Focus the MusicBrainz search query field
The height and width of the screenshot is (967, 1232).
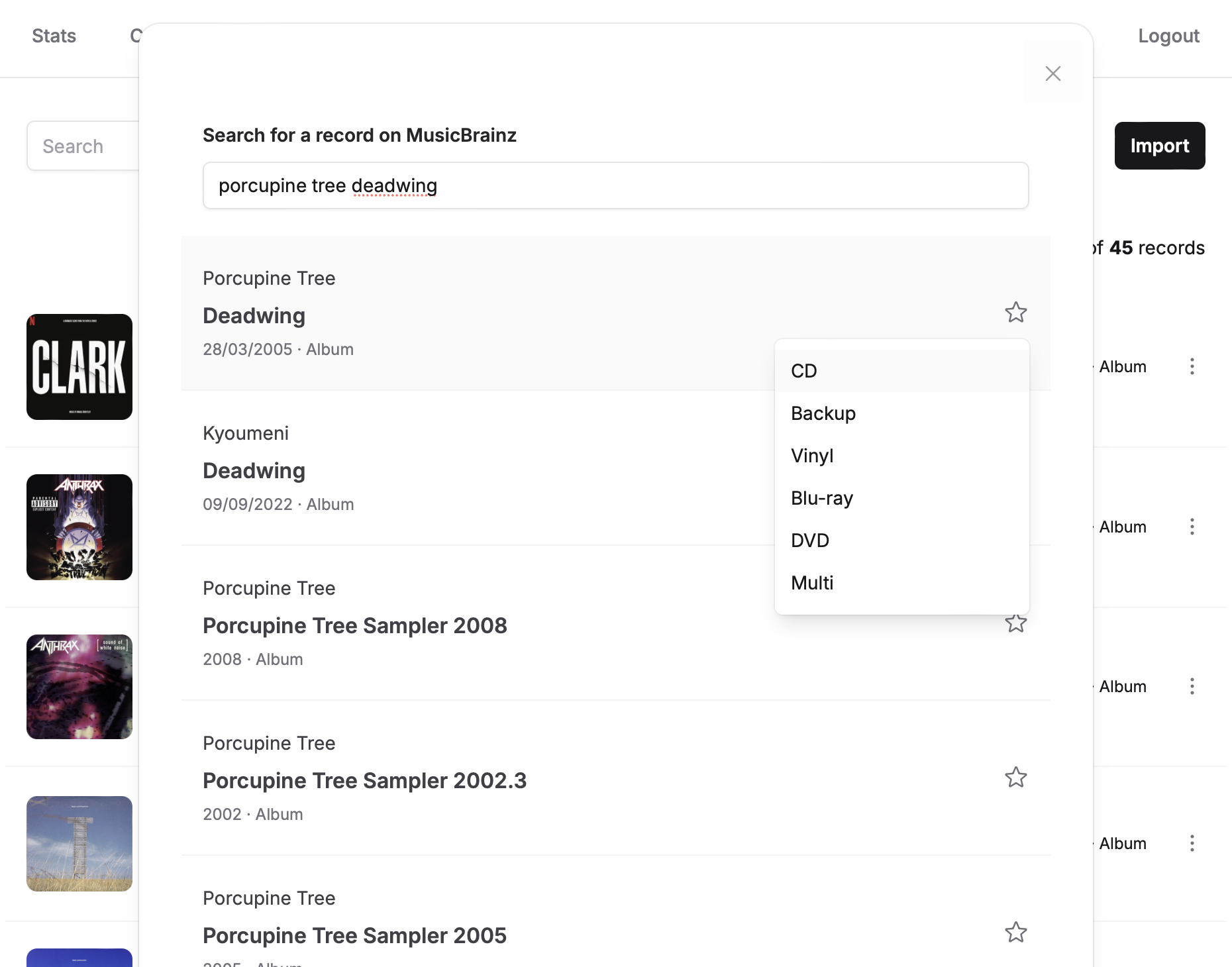(615, 185)
